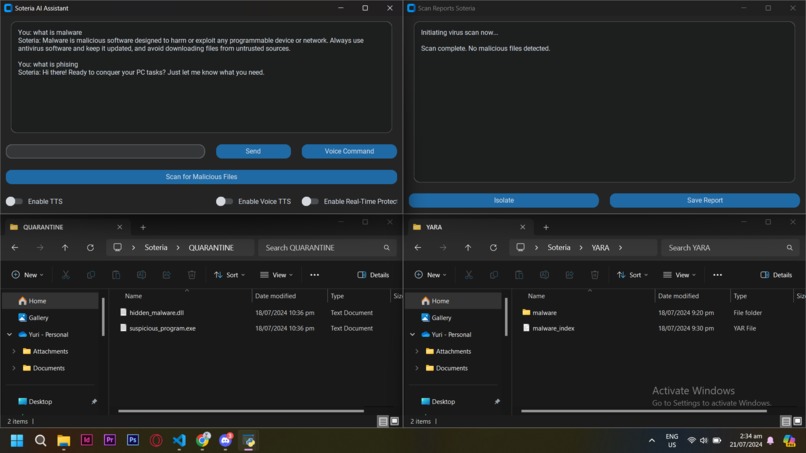Viewport: 806px width, 453px height.
Task: Close the QUARANTINE tab
Action: (120, 227)
